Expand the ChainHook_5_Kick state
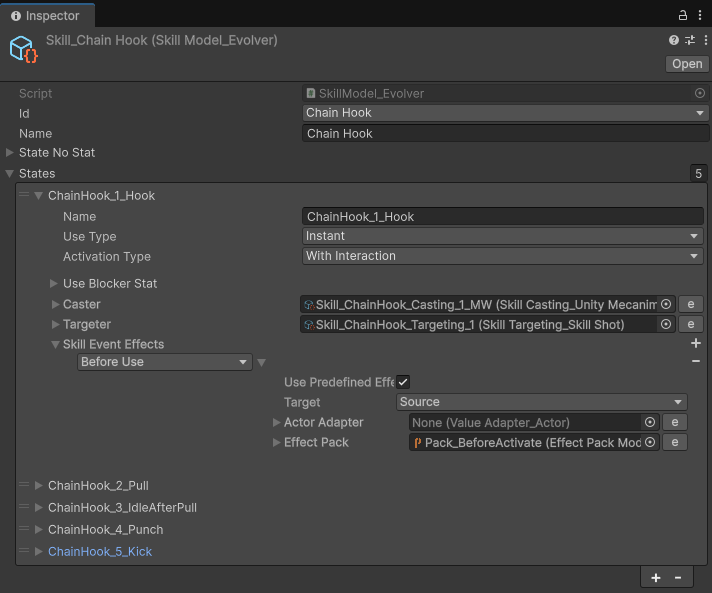 pyautogui.click(x=39, y=551)
